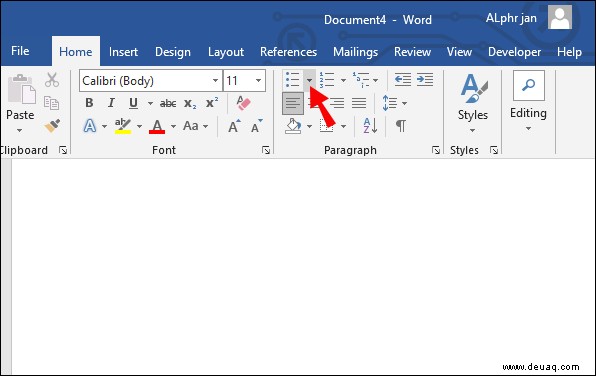Viewport: 596px width, 376px height.
Task: Click the user profile avatar
Action: tap(560, 17)
